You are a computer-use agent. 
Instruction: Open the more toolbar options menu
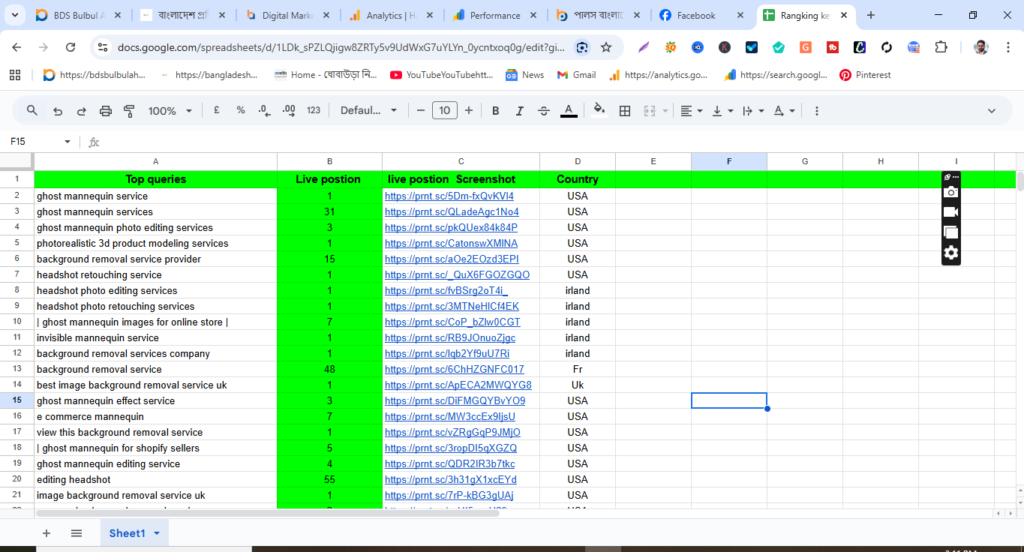pos(816,111)
